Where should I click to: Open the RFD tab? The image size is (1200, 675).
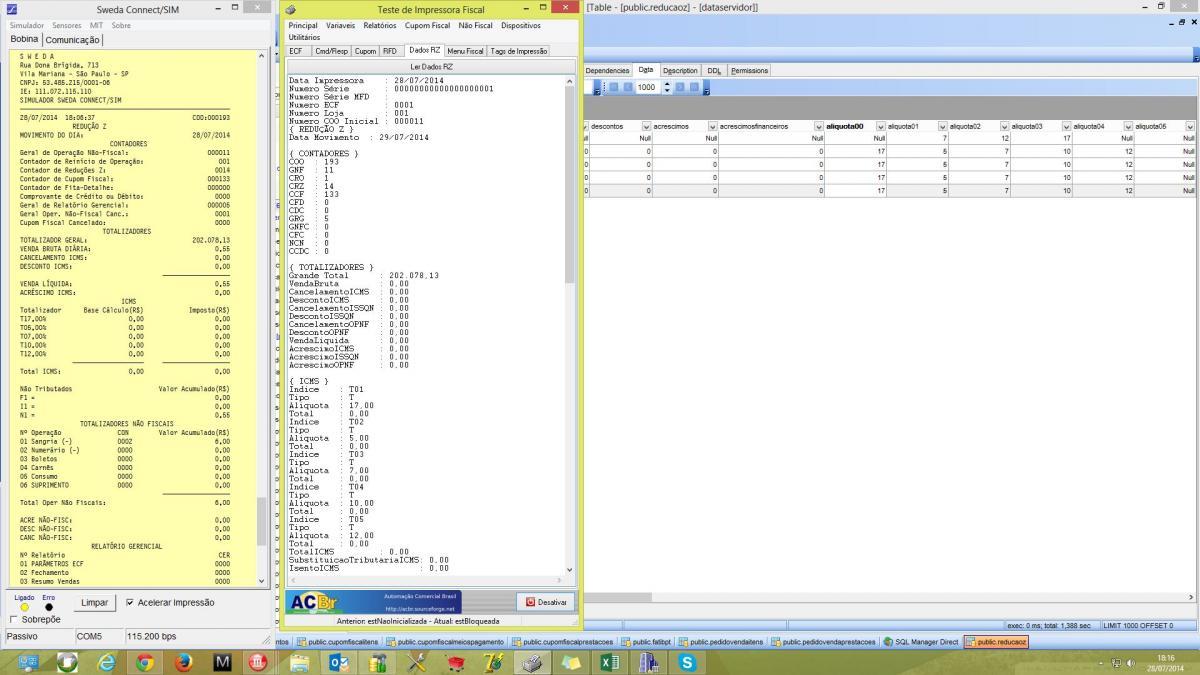click(x=390, y=50)
